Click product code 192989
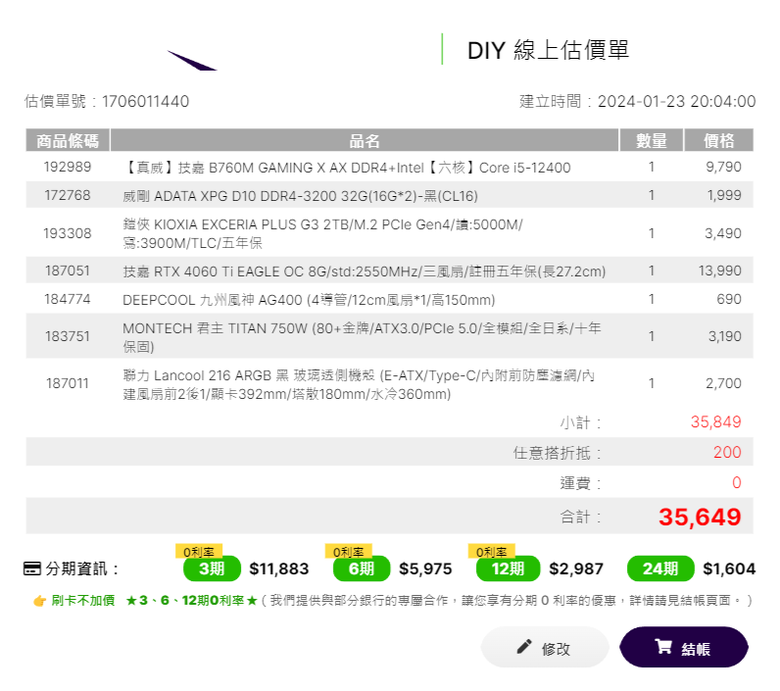 pyautogui.click(x=68, y=167)
